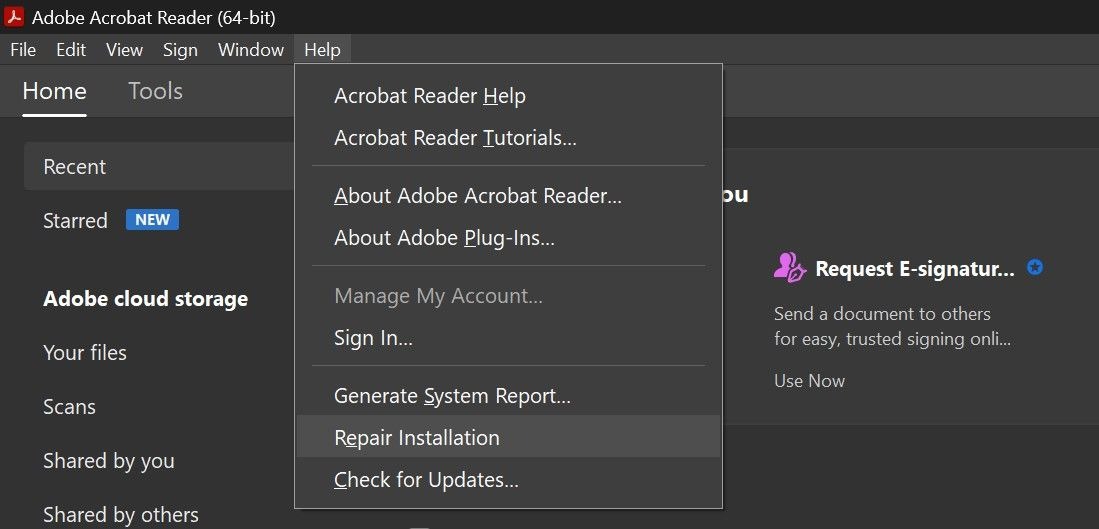Open the Window menu
This screenshot has width=1099, height=529.
[x=251, y=50]
